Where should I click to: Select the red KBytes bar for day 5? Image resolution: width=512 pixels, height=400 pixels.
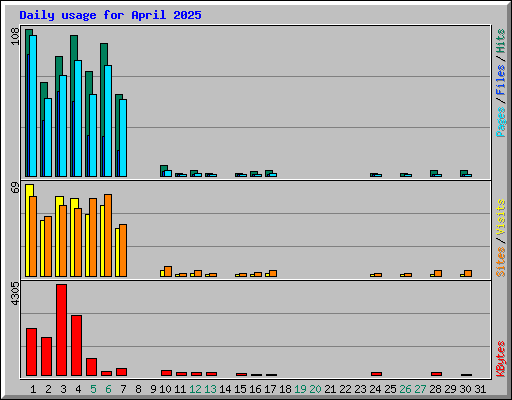point(91,367)
